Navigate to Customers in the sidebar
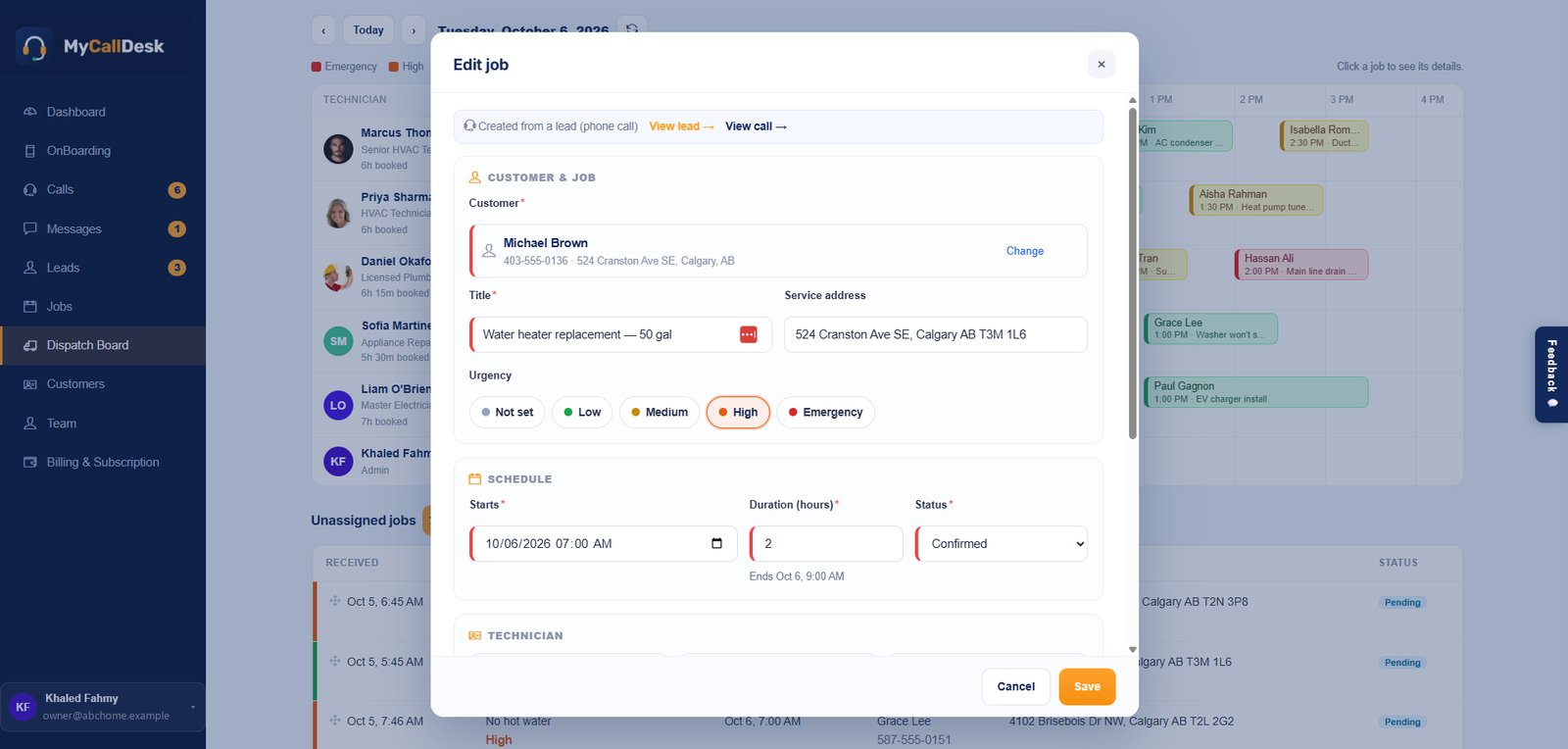Screen dimensions: 1568x749 pos(103,384)
